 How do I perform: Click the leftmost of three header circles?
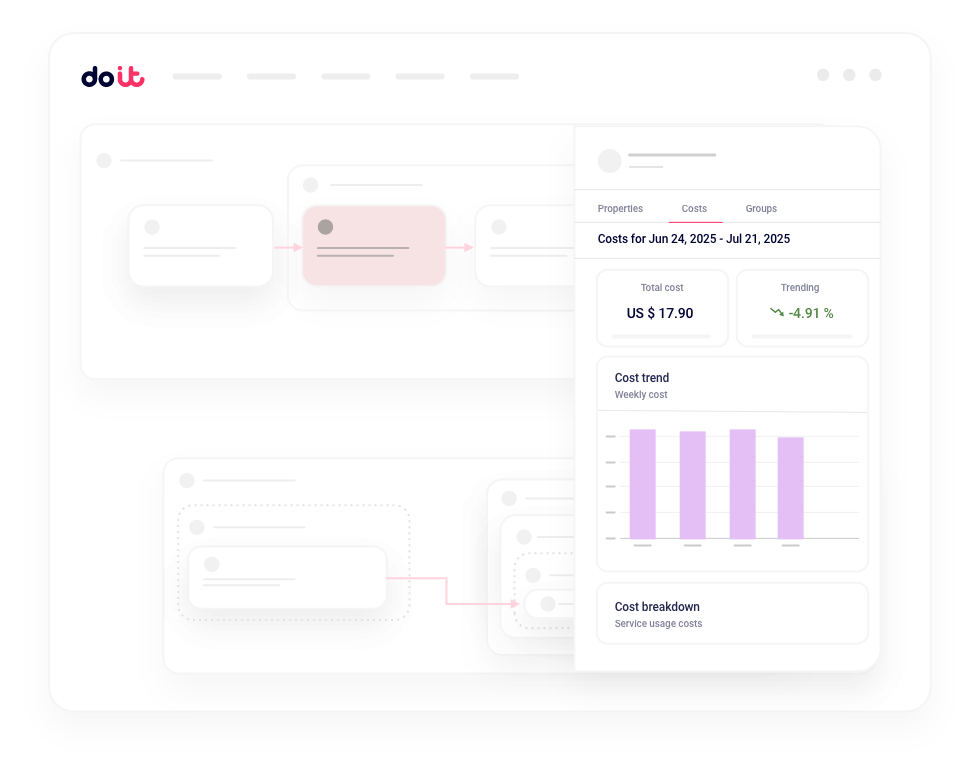pos(823,75)
